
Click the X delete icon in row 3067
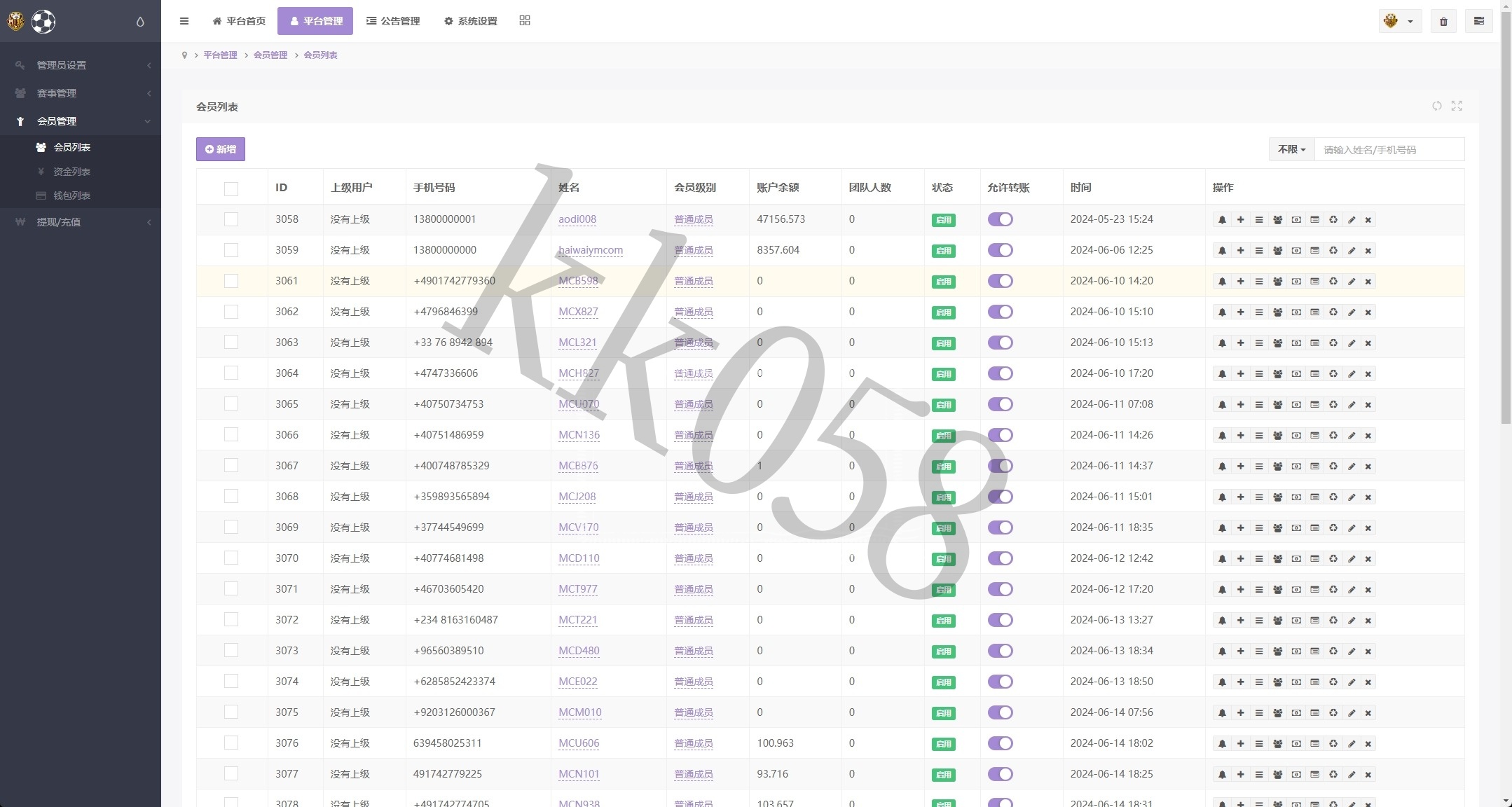click(1368, 467)
